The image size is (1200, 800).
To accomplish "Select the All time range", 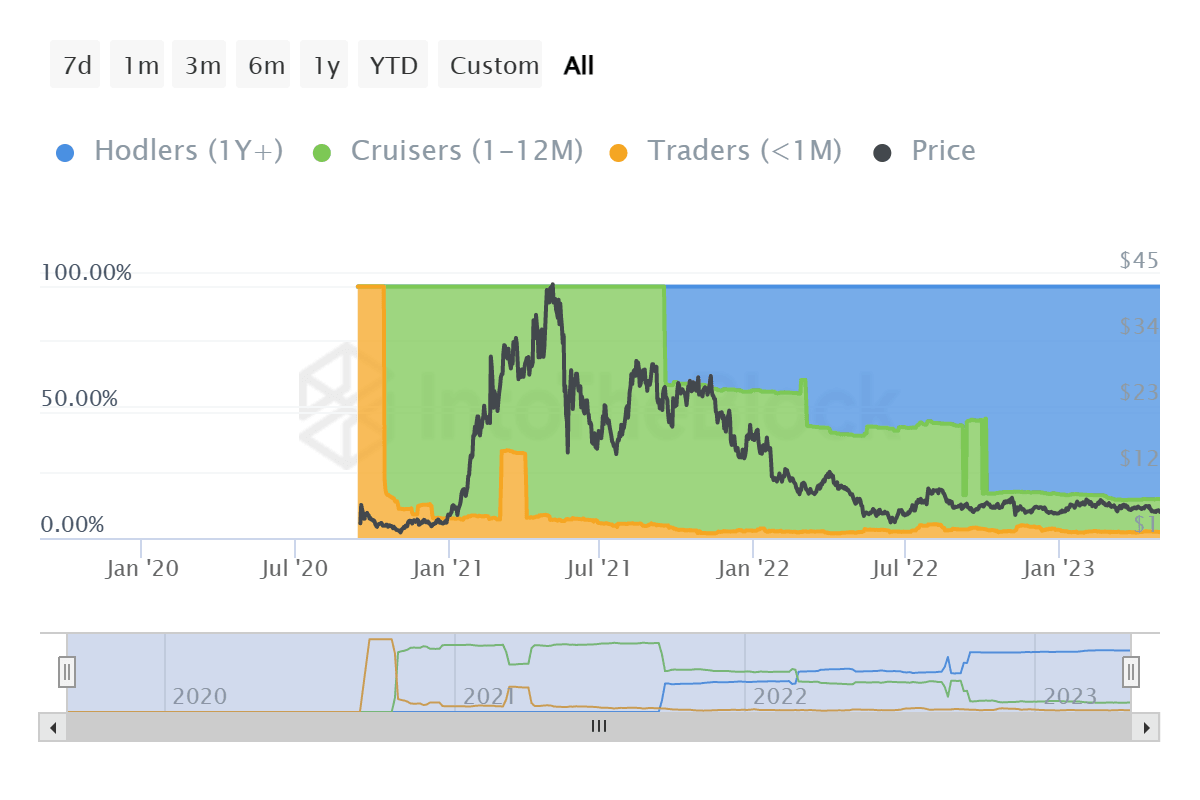I will (x=578, y=66).
